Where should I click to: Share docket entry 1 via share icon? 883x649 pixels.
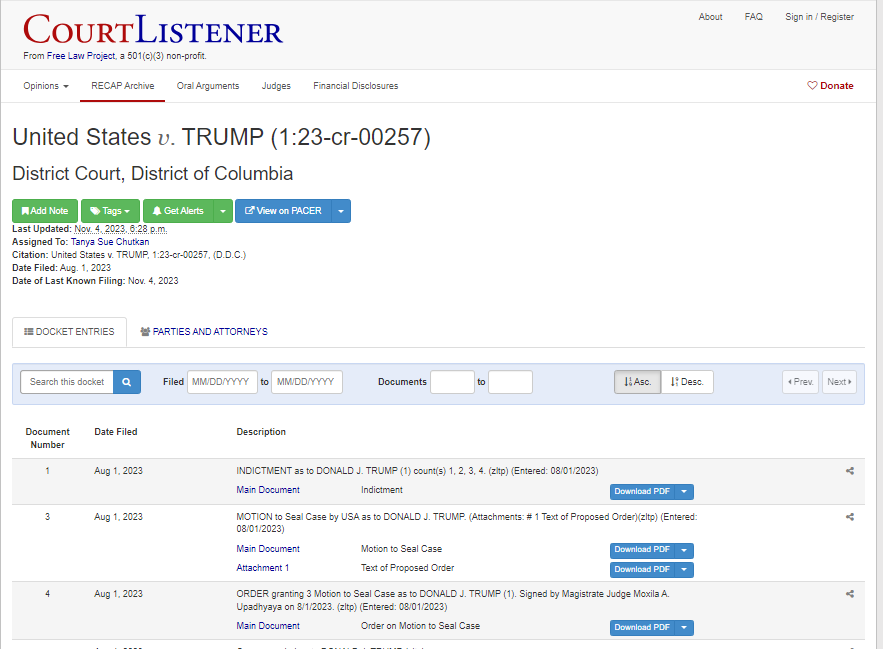(x=850, y=471)
